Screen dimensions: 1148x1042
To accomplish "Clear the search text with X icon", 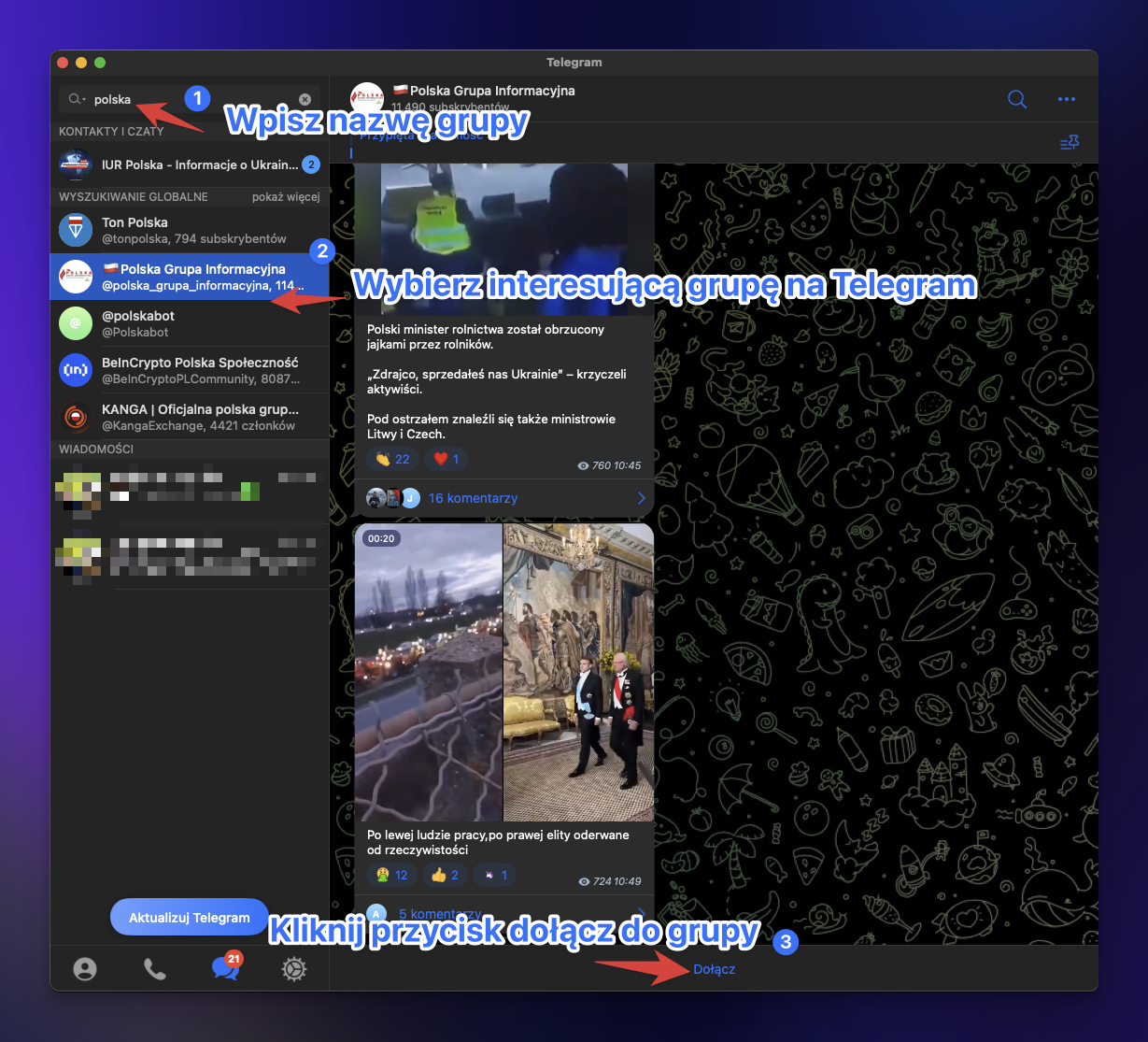I will [x=305, y=99].
